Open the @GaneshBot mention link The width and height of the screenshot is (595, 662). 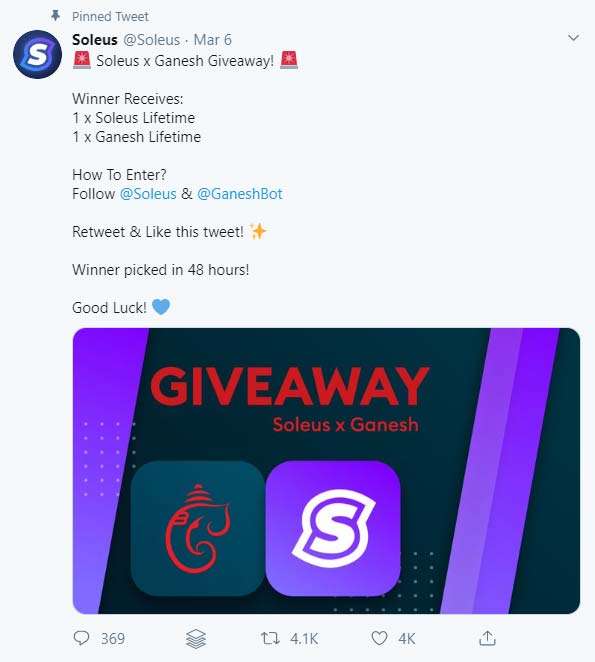(x=239, y=194)
